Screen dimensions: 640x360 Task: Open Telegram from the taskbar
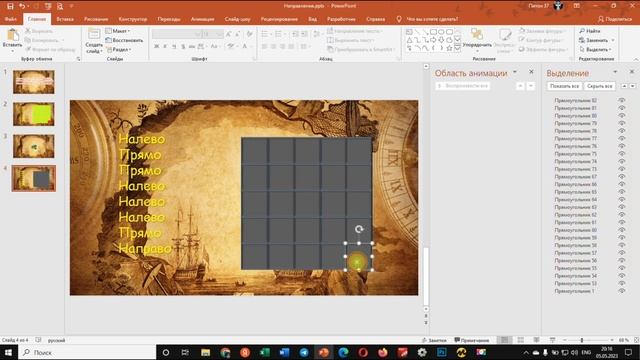pos(304,352)
